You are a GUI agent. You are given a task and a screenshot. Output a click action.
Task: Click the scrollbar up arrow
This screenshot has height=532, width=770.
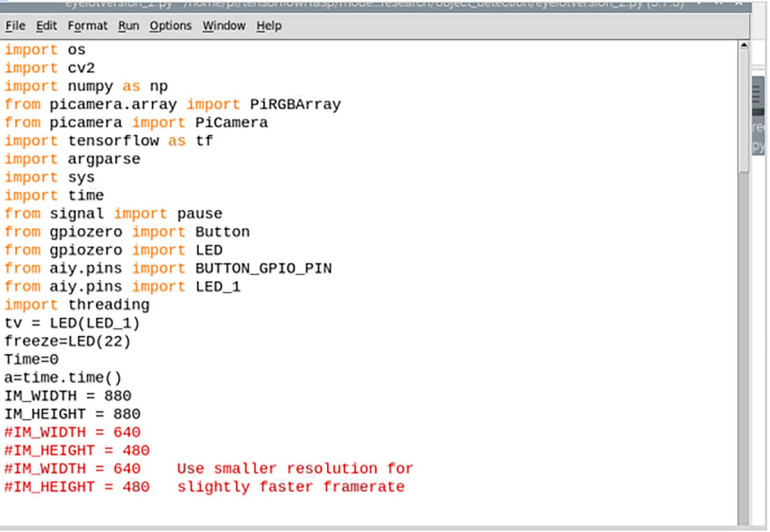(x=743, y=46)
